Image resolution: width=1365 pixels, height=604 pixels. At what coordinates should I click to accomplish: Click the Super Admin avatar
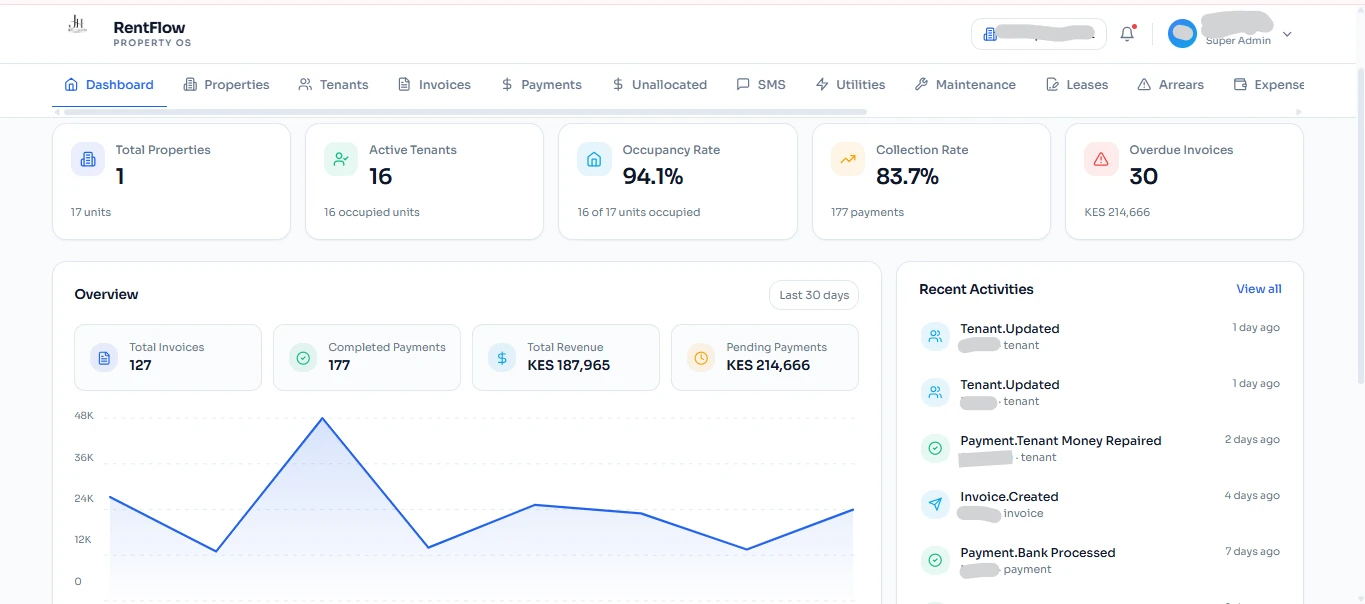1182,33
